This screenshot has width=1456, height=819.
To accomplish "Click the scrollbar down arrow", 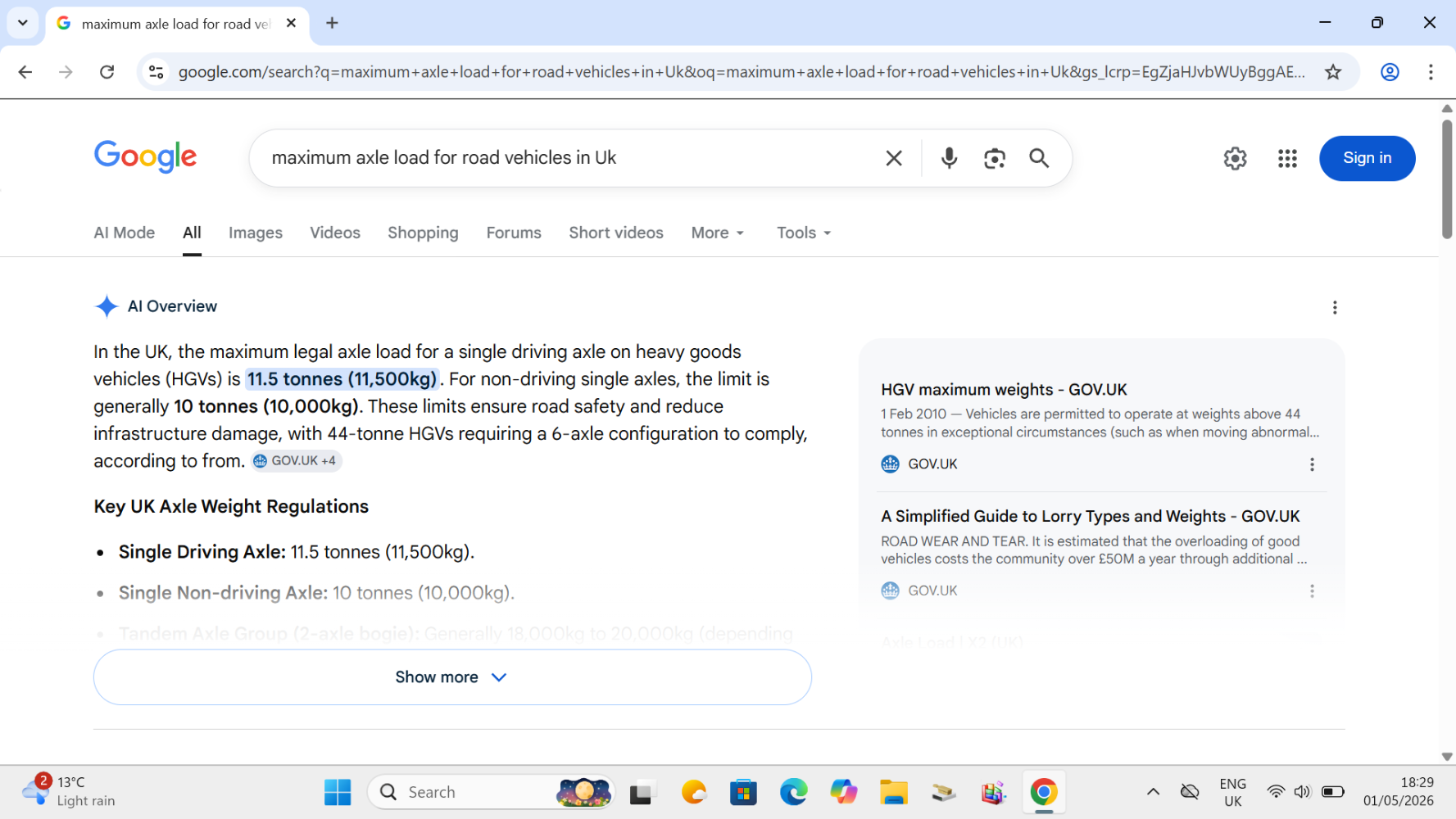I will pos(1447,757).
